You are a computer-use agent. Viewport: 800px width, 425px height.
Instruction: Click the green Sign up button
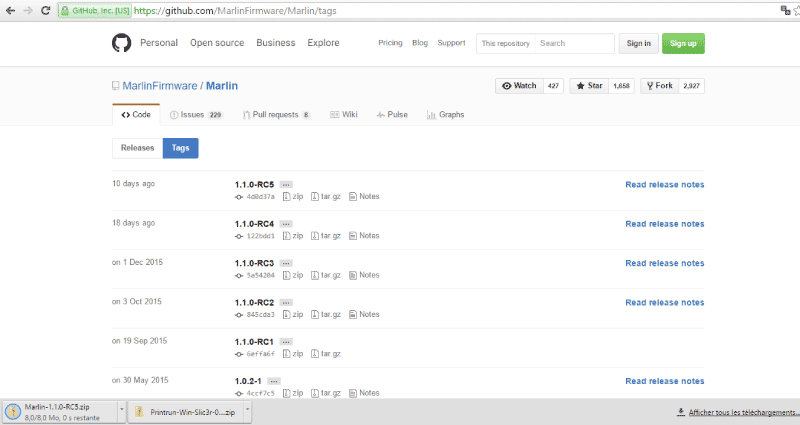click(x=683, y=43)
